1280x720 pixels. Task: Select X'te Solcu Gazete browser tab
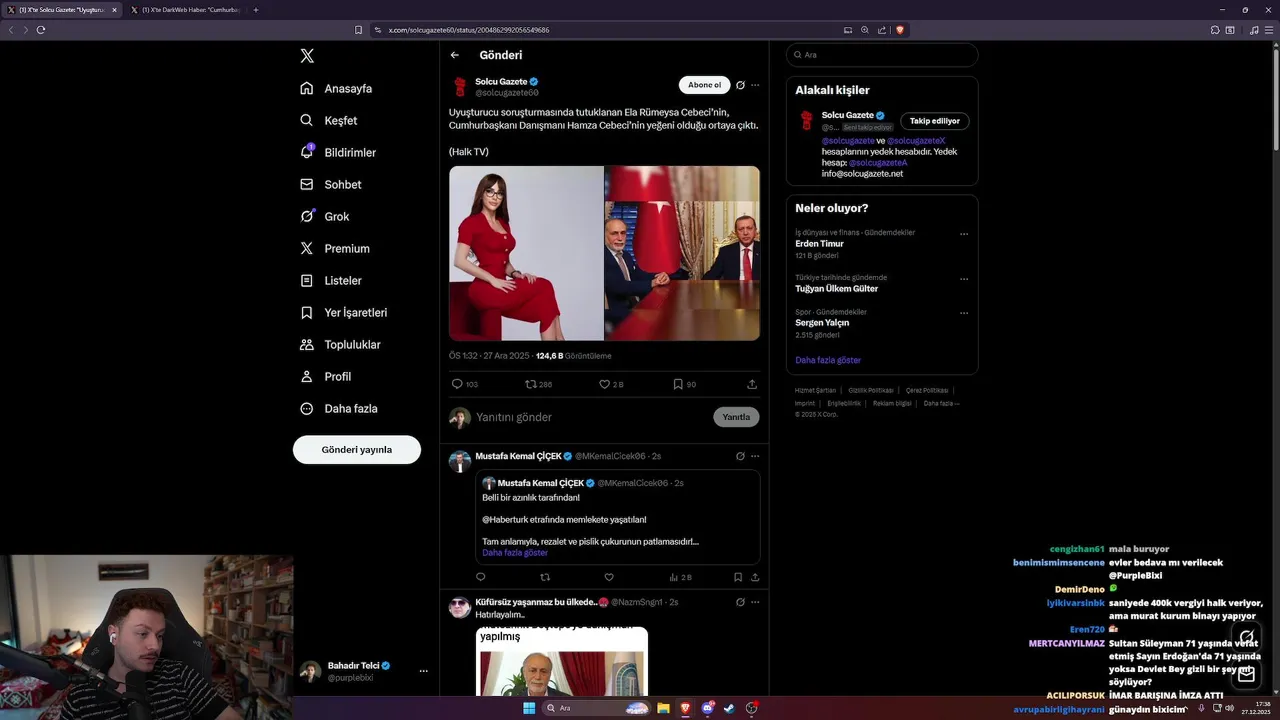point(62,10)
